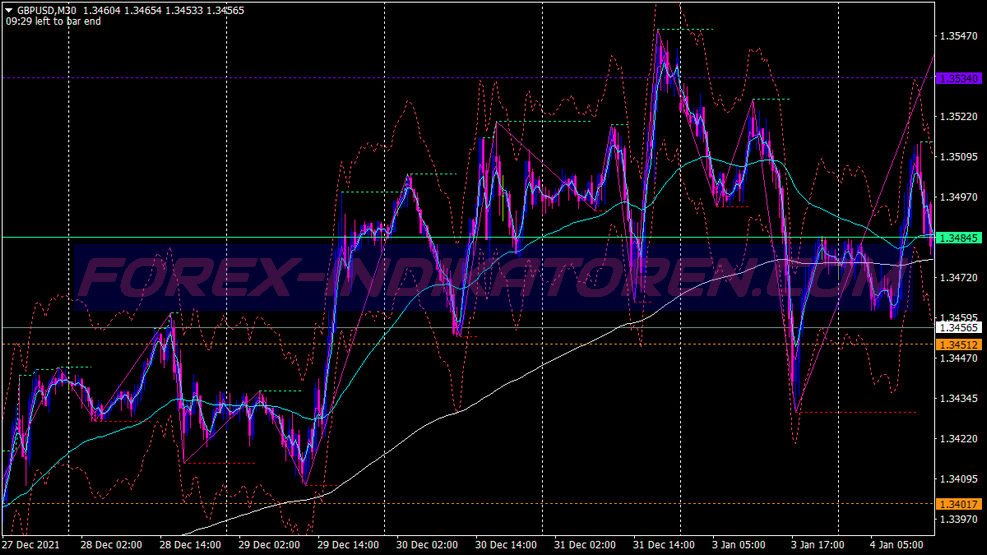Click the 1.33970 price scale value
This screenshot has height=555, width=987.
[x=959, y=519]
